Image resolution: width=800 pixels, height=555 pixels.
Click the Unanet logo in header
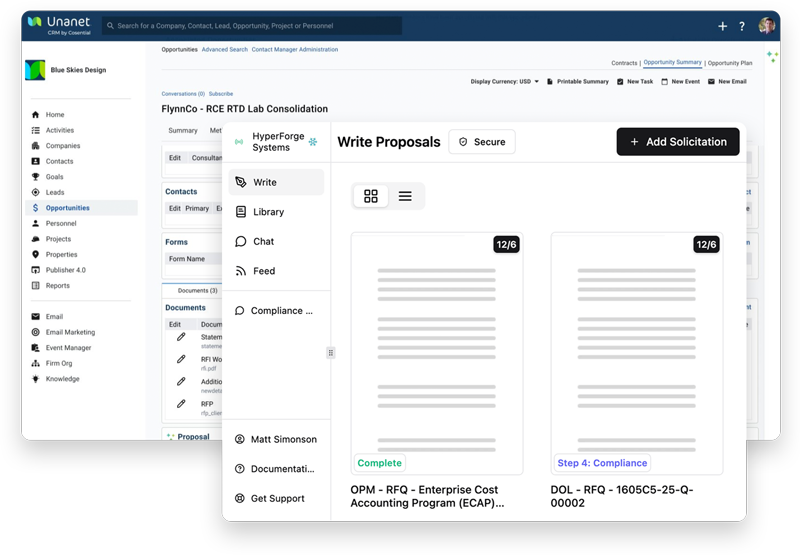59,25
